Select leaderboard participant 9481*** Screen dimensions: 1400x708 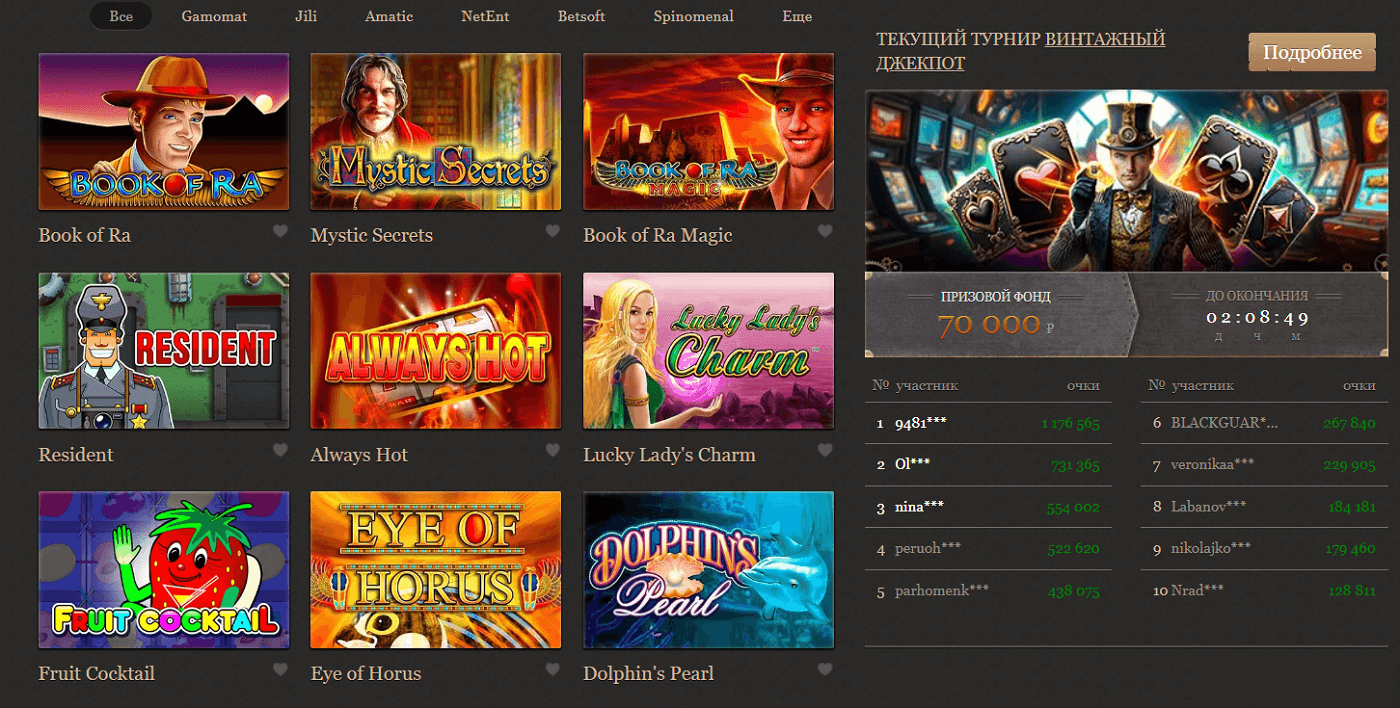(921, 423)
